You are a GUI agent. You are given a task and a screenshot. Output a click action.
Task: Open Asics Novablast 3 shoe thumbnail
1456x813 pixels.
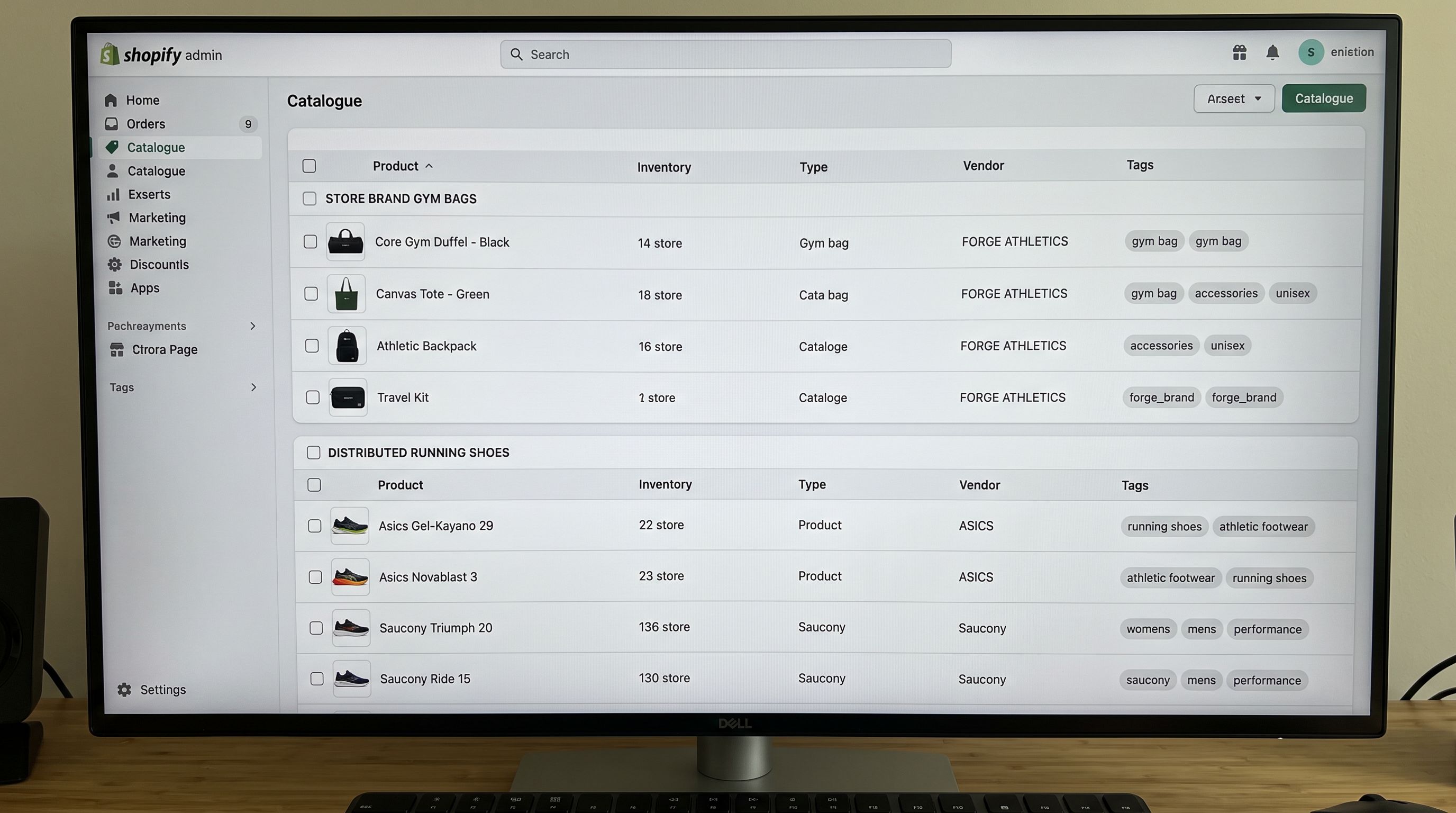[350, 577]
